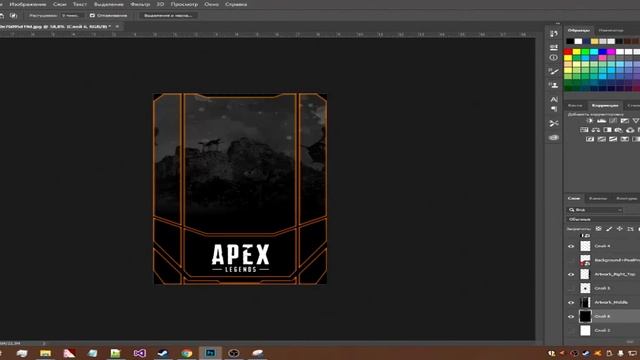Open the Brush settings panel icon
Screen dimensions: 640x360
click(x=554, y=72)
